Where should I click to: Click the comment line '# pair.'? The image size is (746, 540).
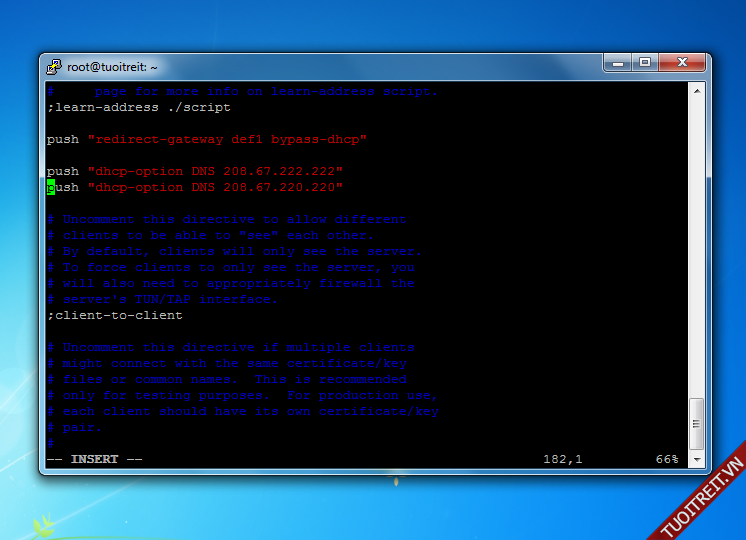pyautogui.click(x=74, y=427)
